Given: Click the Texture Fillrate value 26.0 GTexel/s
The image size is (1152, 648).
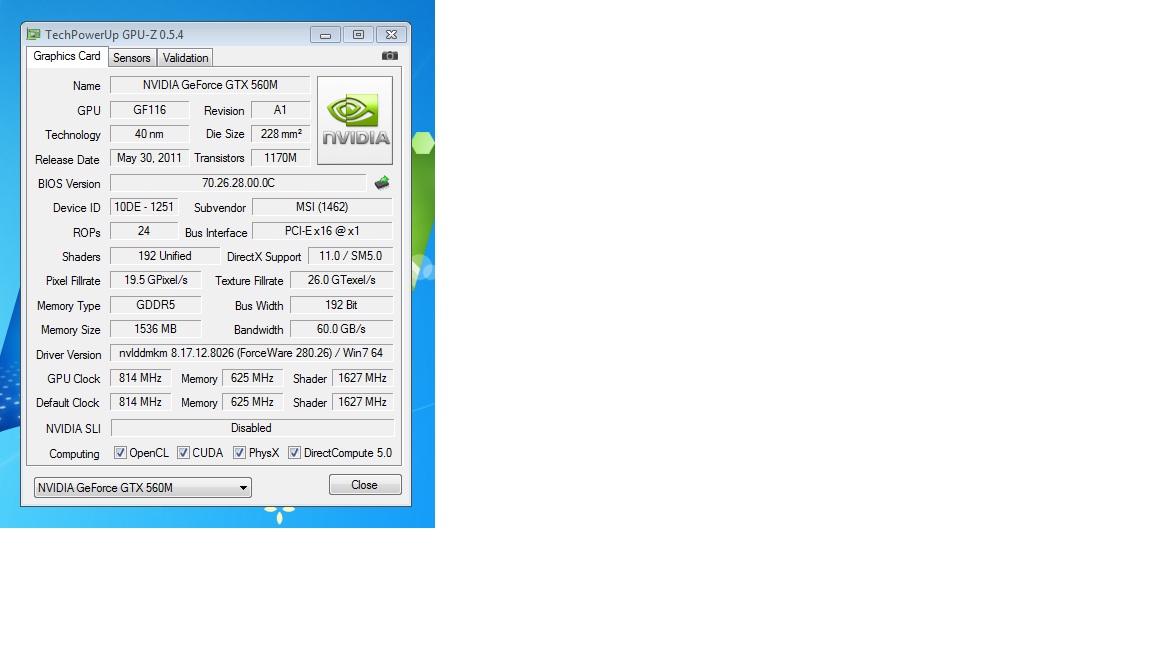Looking at the screenshot, I should [x=342, y=280].
